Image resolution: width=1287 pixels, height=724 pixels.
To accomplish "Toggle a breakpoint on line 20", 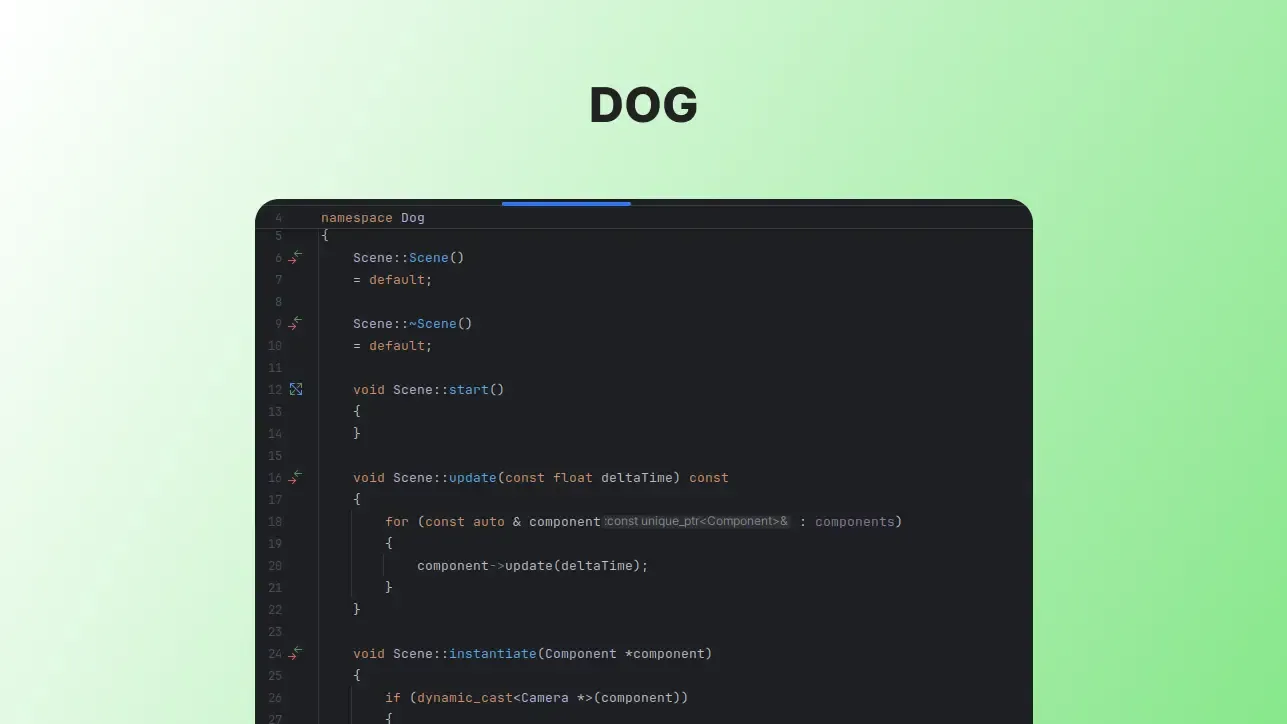I will (296, 565).
